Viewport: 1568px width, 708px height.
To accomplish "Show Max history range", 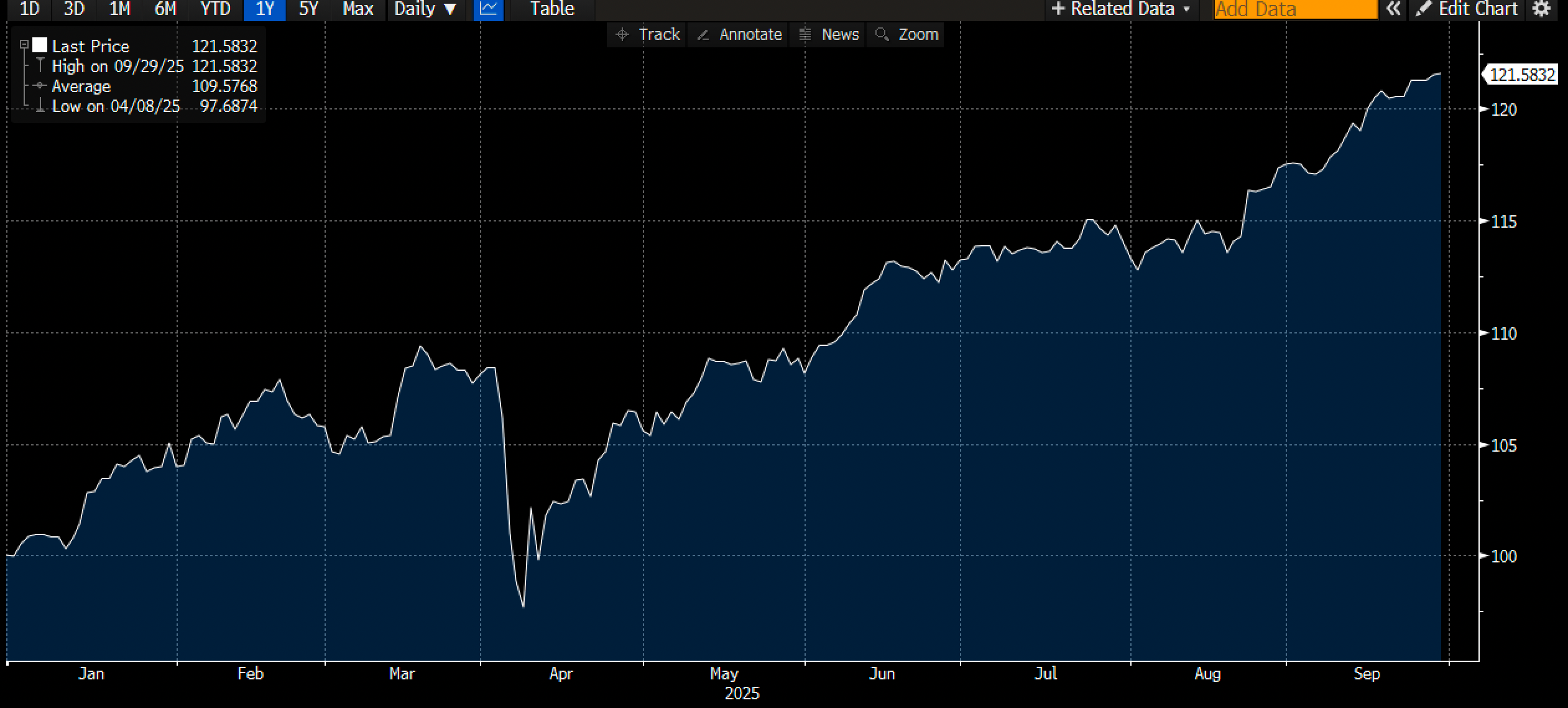I will click(357, 9).
